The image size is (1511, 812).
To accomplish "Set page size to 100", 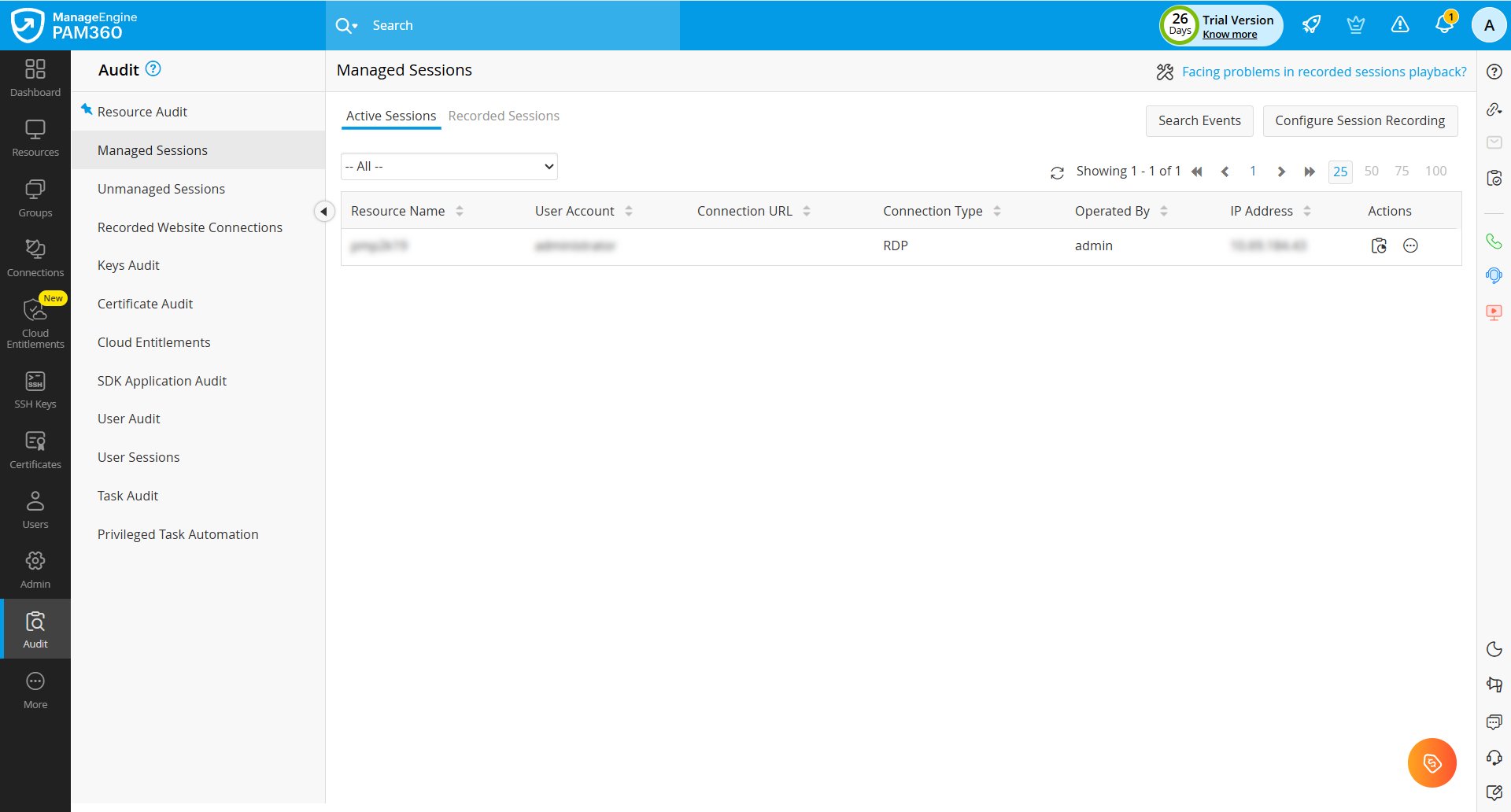I will (x=1435, y=171).
